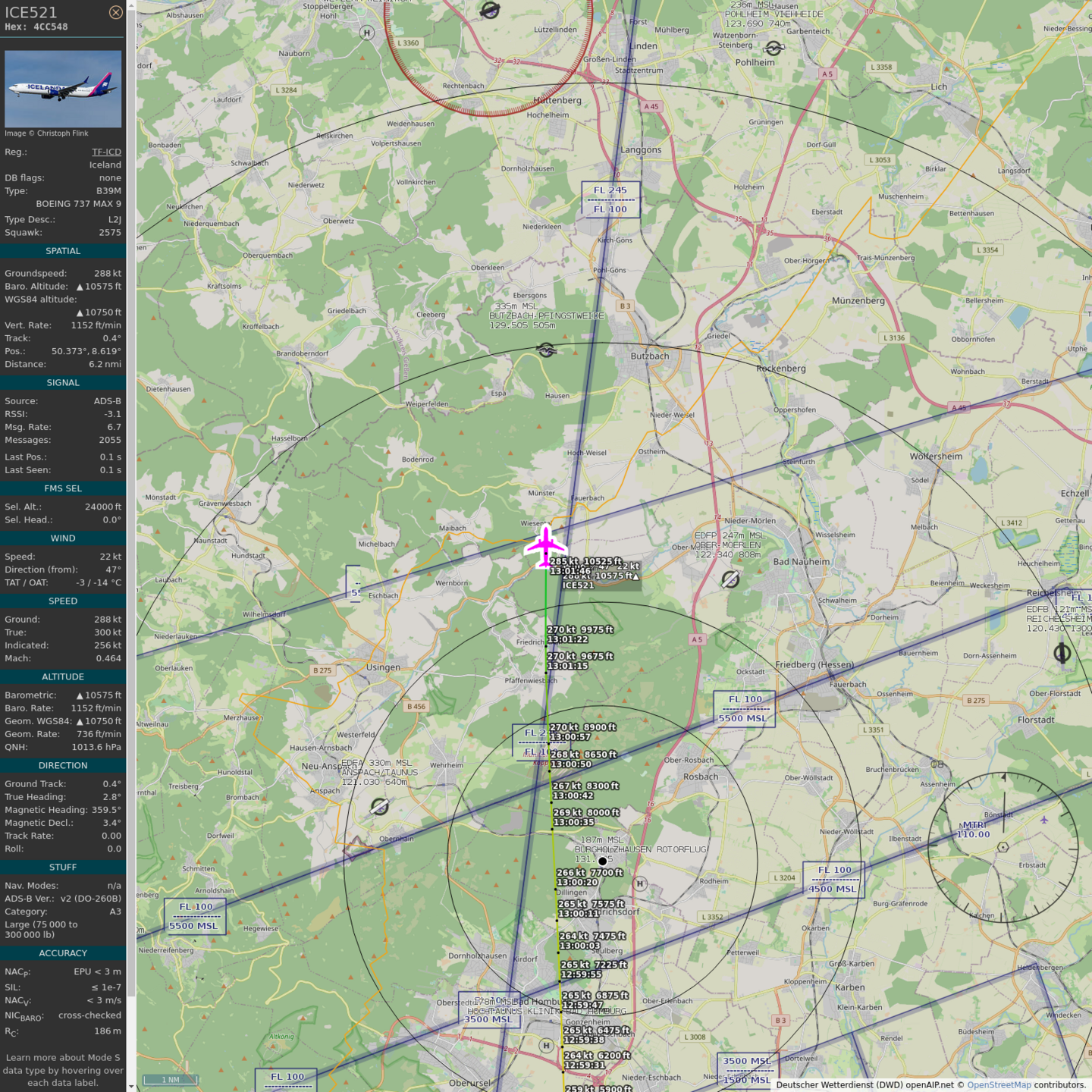
Task: Click the sidebar scrollbar down arrow
Action: coord(131,1086)
